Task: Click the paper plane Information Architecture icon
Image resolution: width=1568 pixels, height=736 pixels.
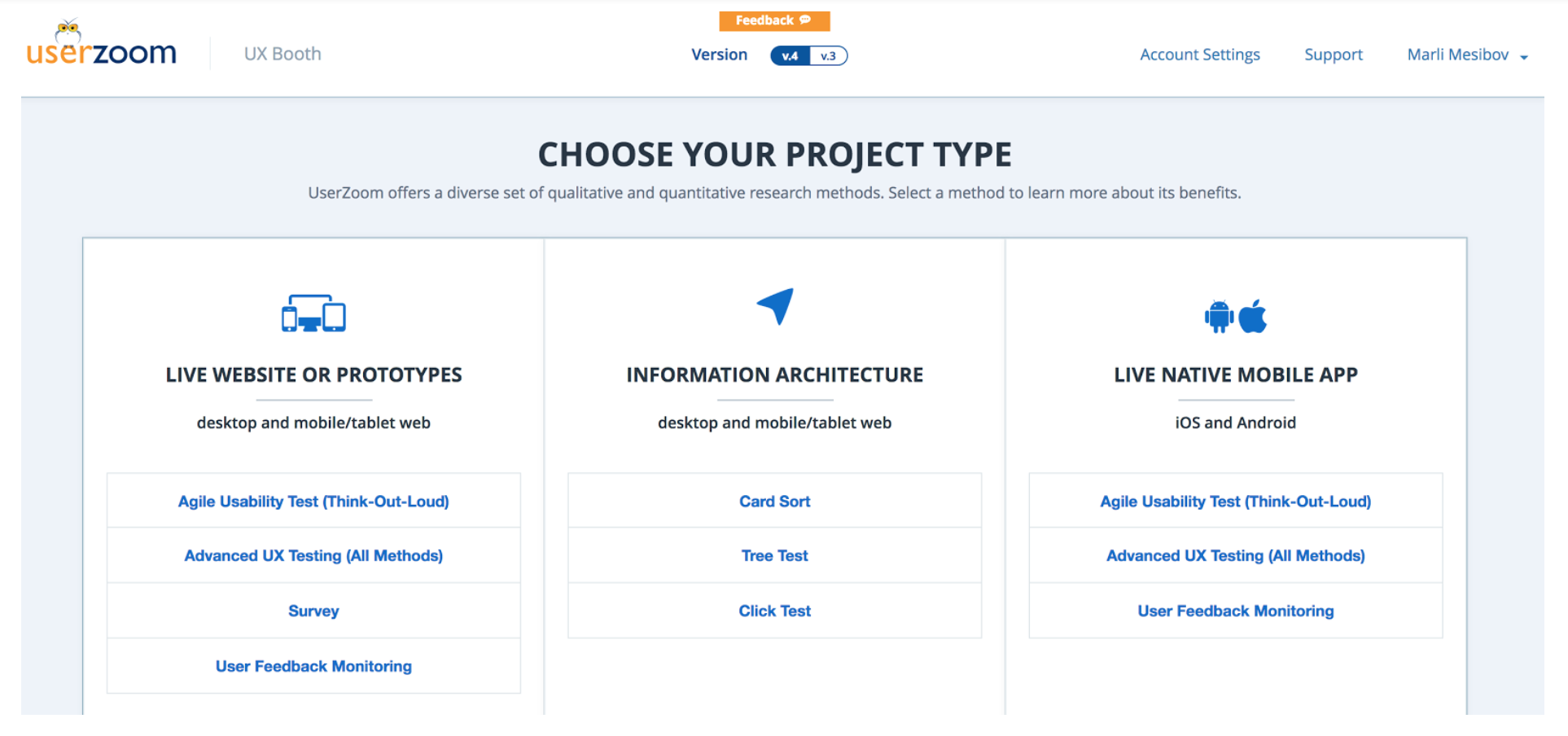Action: pos(775,307)
